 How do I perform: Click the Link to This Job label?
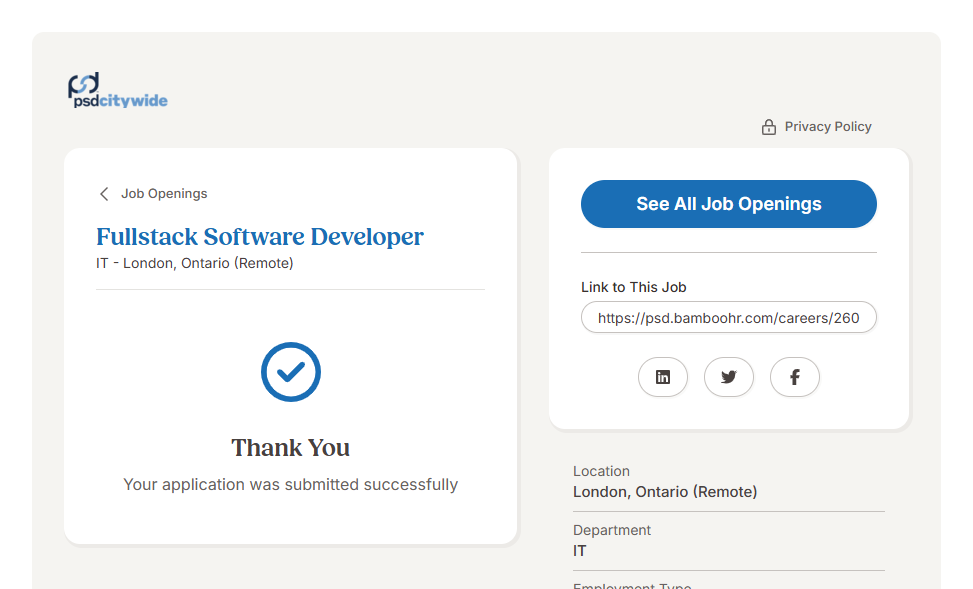[634, 287]
